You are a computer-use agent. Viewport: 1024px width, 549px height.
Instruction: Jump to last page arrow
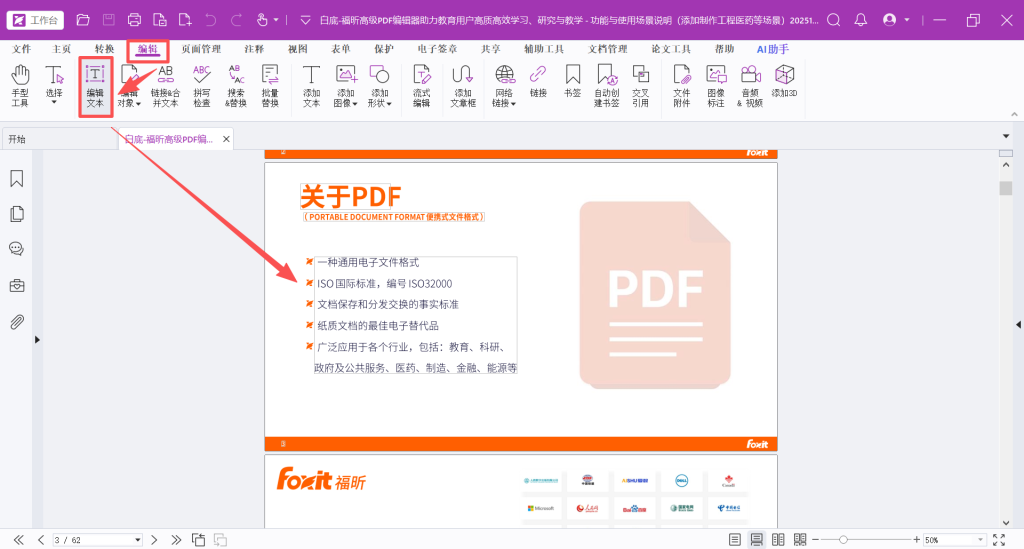[176, 540]
